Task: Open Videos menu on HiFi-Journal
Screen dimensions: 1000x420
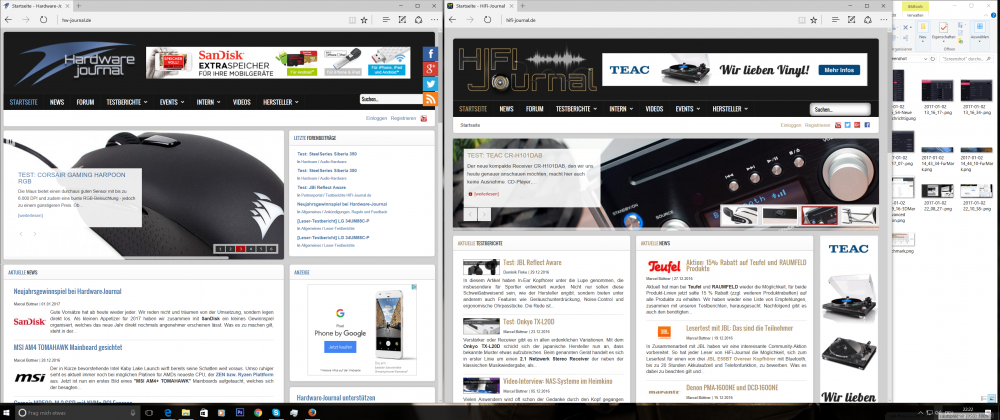Action: (654, 109)
